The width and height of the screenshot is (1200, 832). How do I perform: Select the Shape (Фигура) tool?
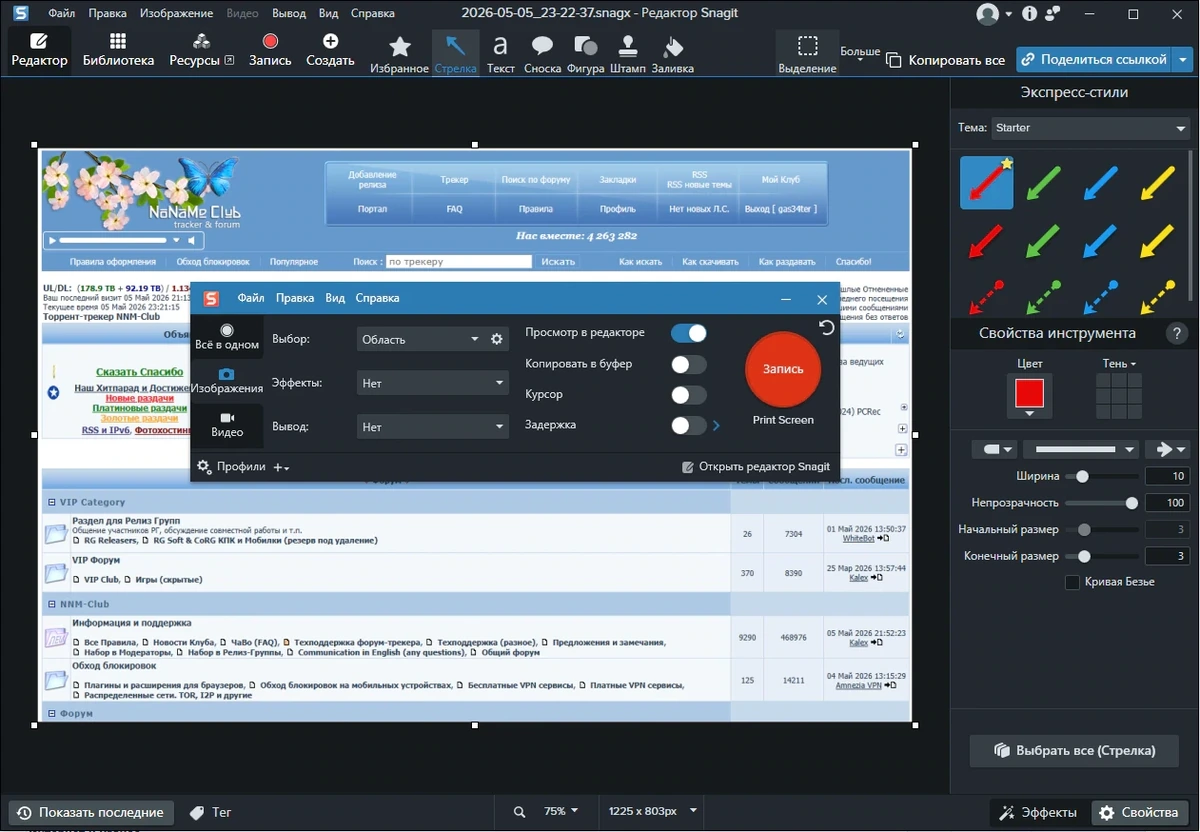585,54
